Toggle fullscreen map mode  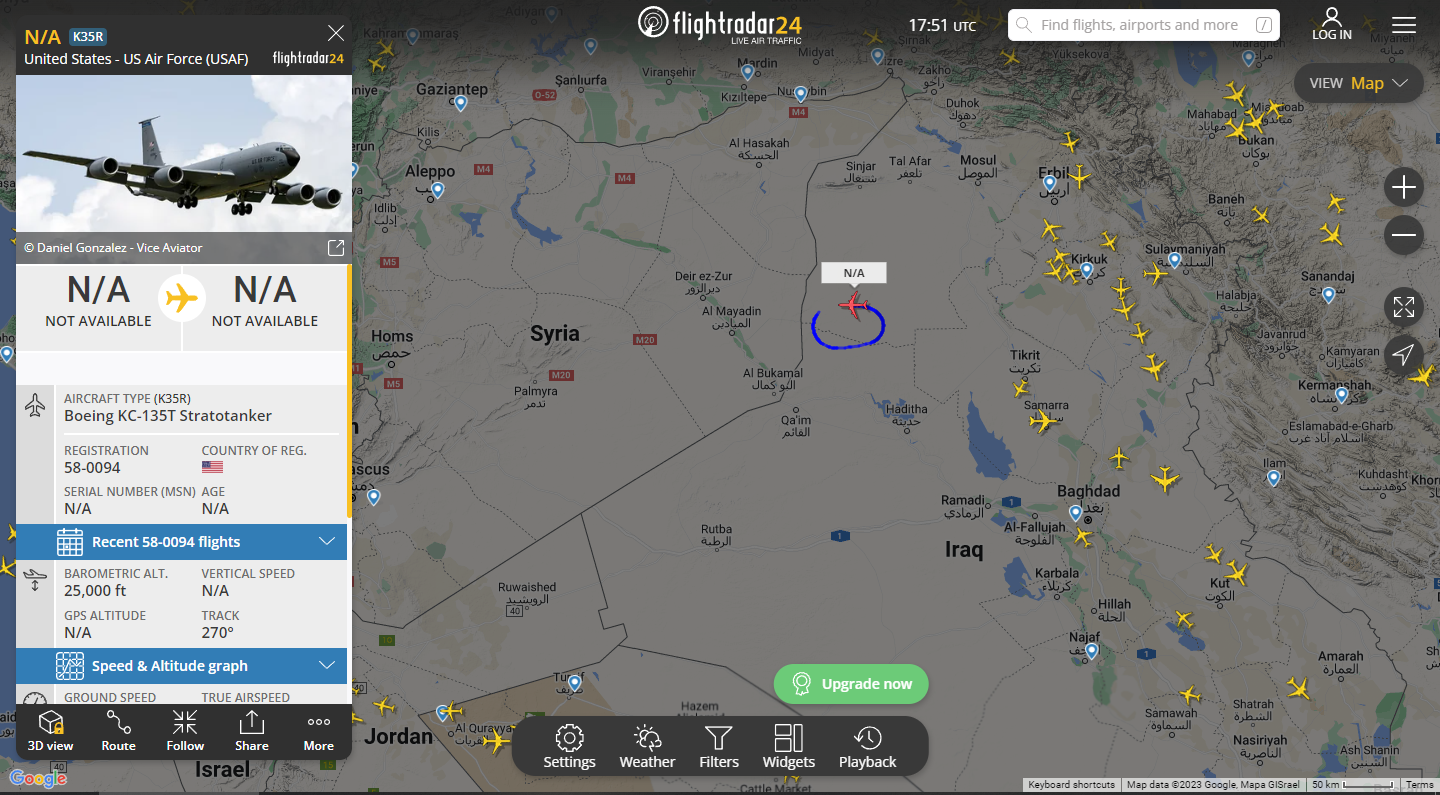pyautogui.click(x=1404, y=307)
